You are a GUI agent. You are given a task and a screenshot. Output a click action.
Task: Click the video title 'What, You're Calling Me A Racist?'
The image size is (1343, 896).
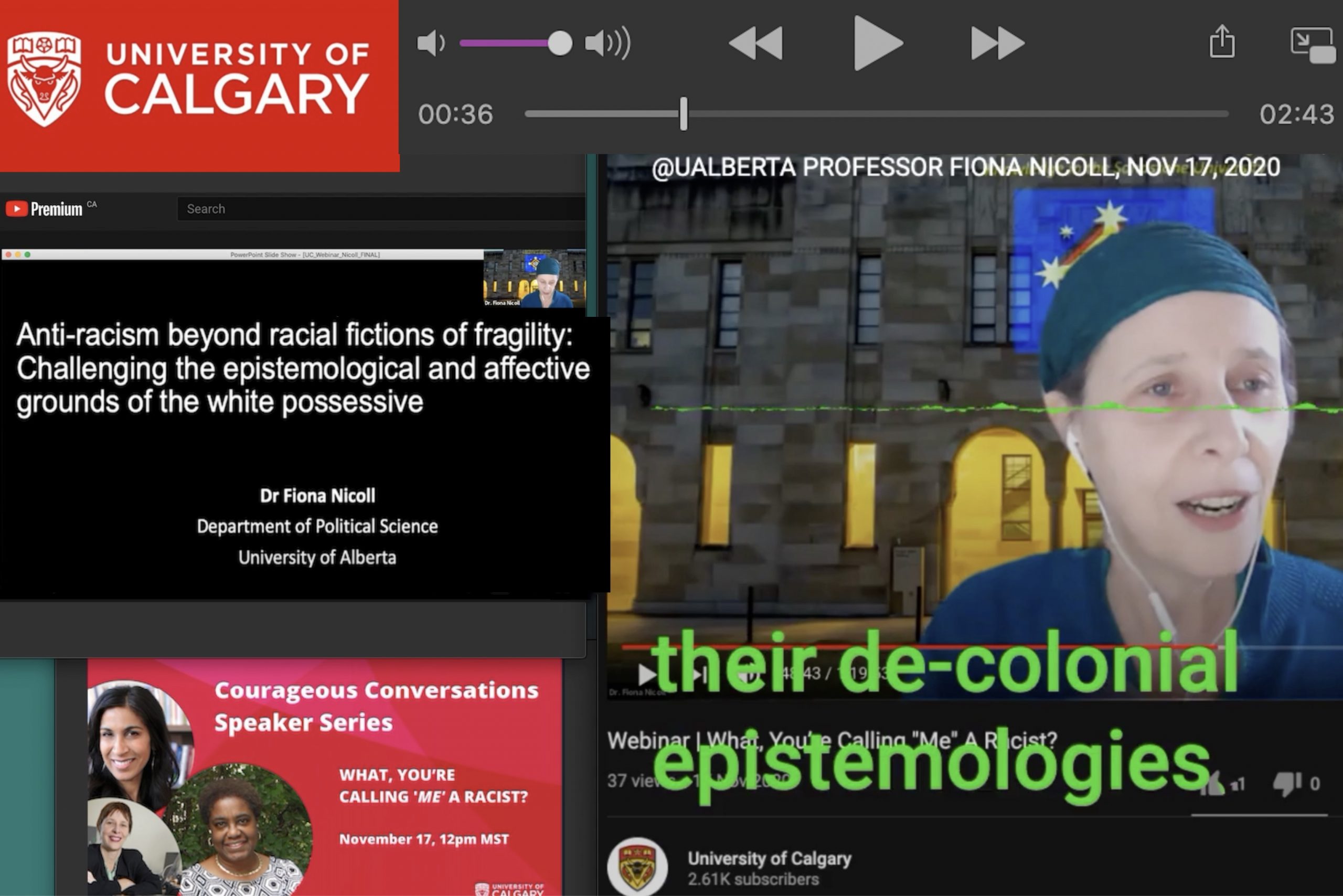832,741
